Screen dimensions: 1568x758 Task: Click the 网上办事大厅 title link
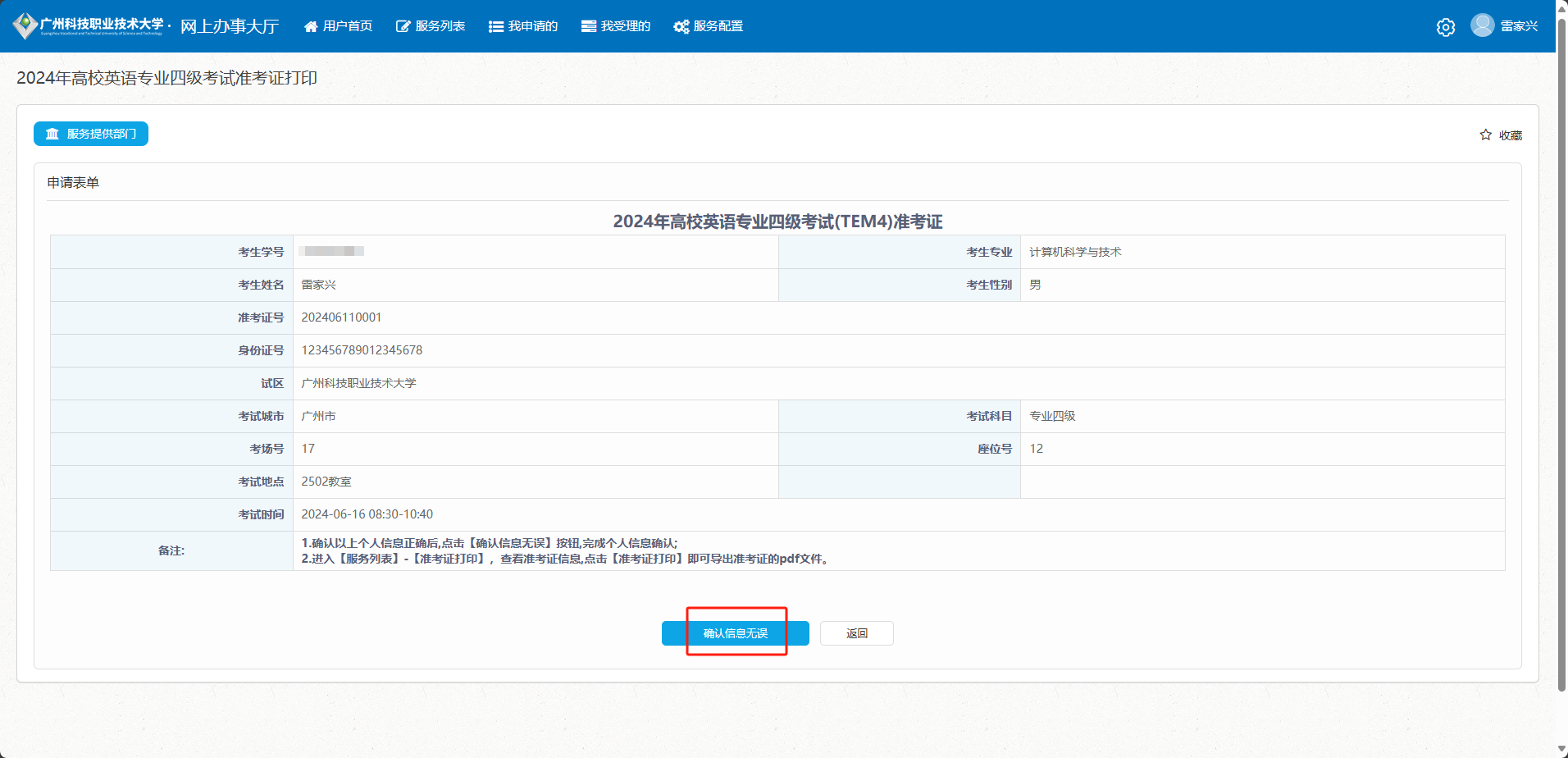[230, 26]
